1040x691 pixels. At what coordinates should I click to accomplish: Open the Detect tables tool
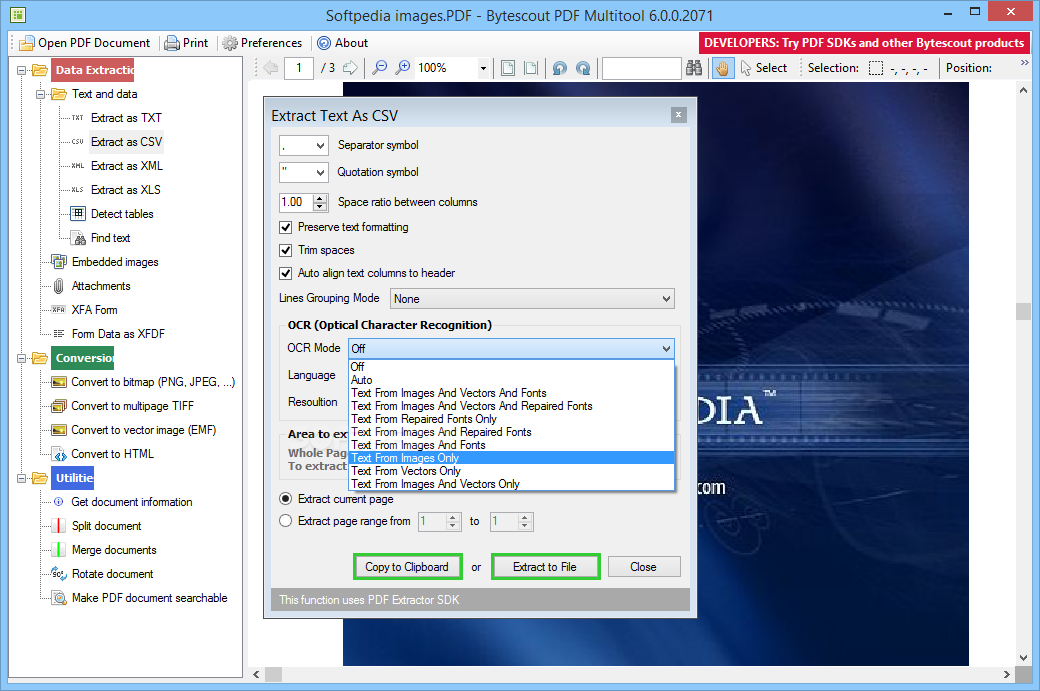(x=121, y=214)
